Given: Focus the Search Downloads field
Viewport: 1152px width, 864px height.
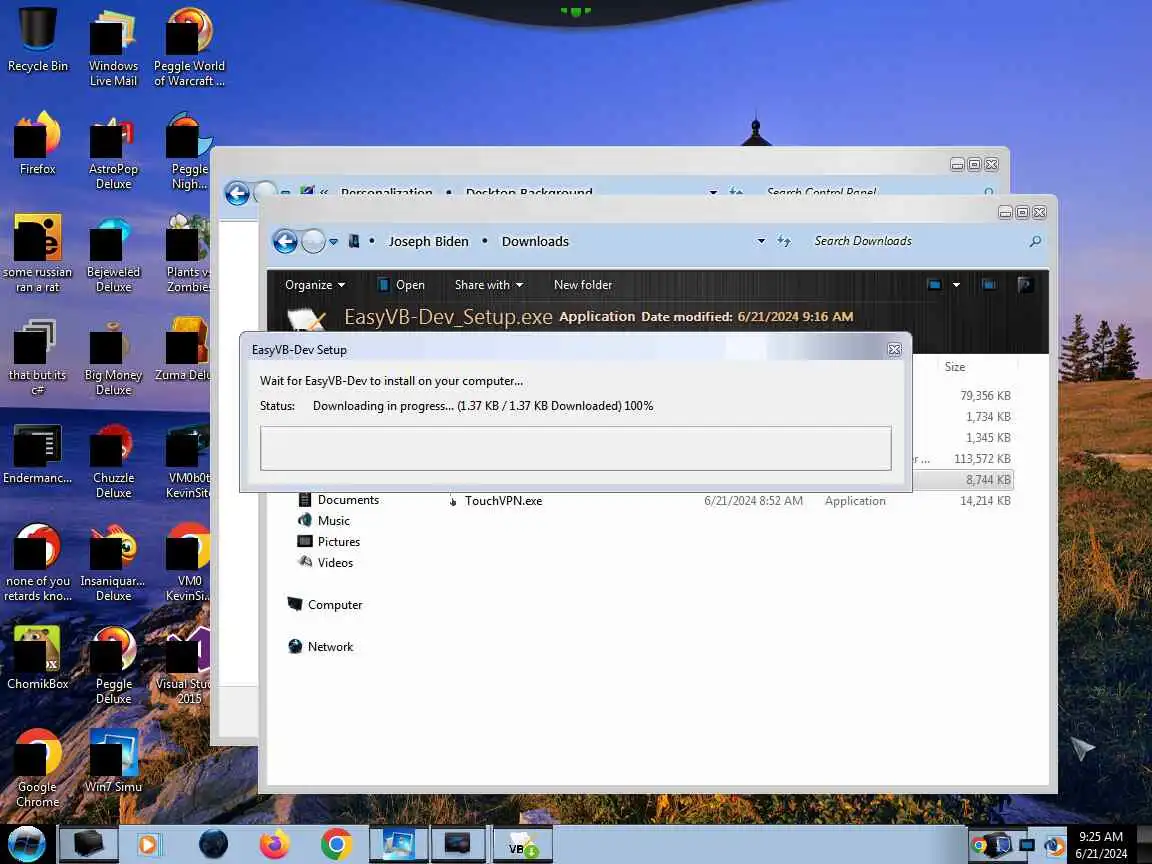Looking at the screenshot, I should pyautogui.click(x=918, y=241).
